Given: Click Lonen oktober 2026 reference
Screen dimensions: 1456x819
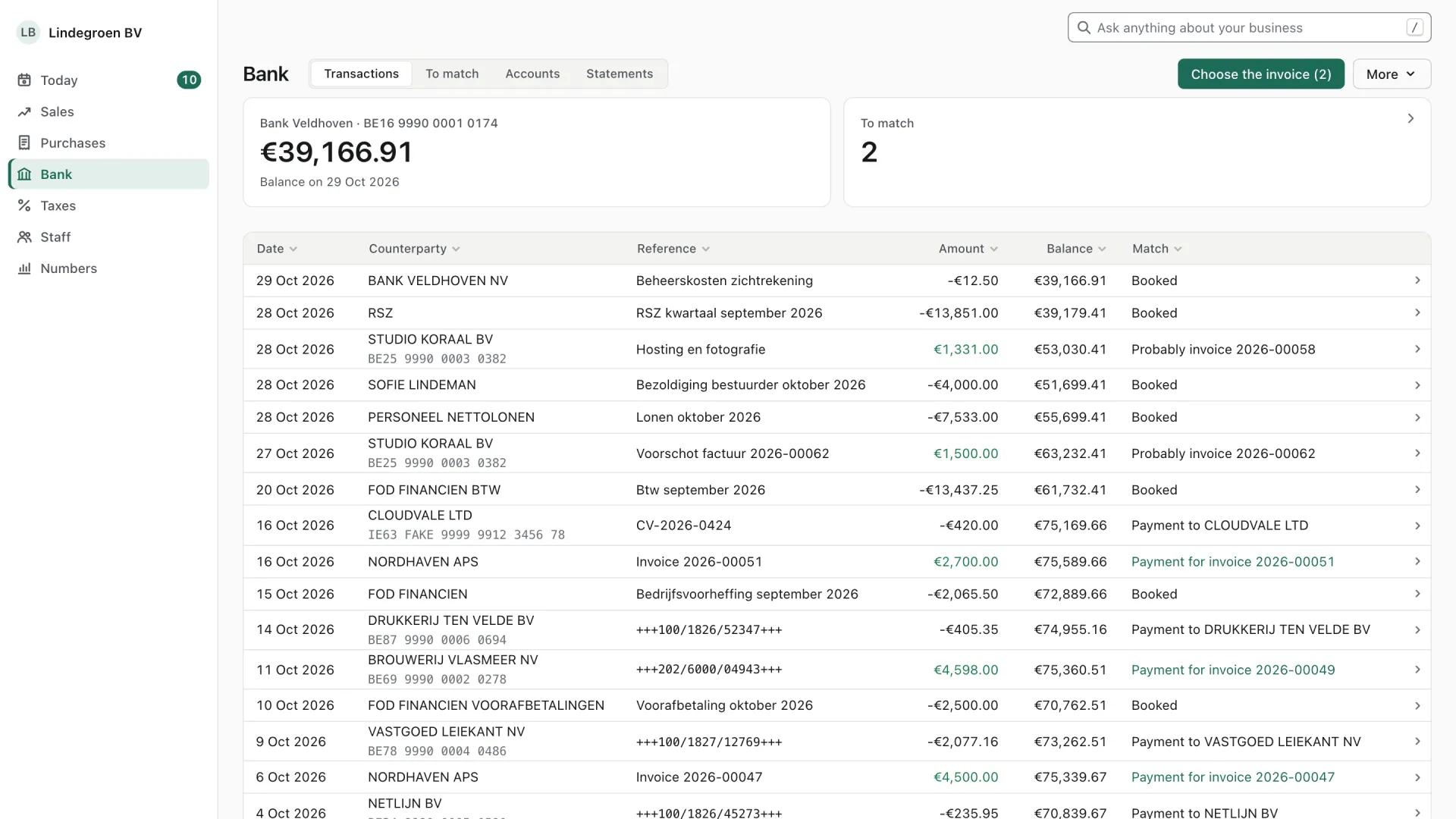Looking at the screenshot, I should click(698, 417).
